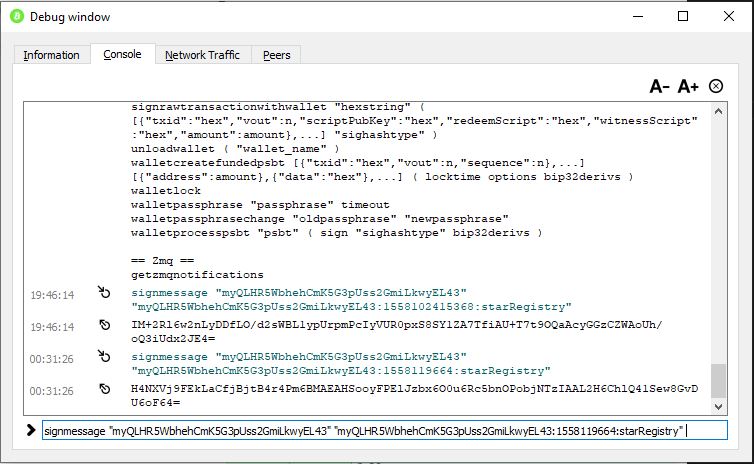Click the reply icon beside the H4NXVj9FEk signature
Screen dimensions: 754x464
click(x=104, y=389)
